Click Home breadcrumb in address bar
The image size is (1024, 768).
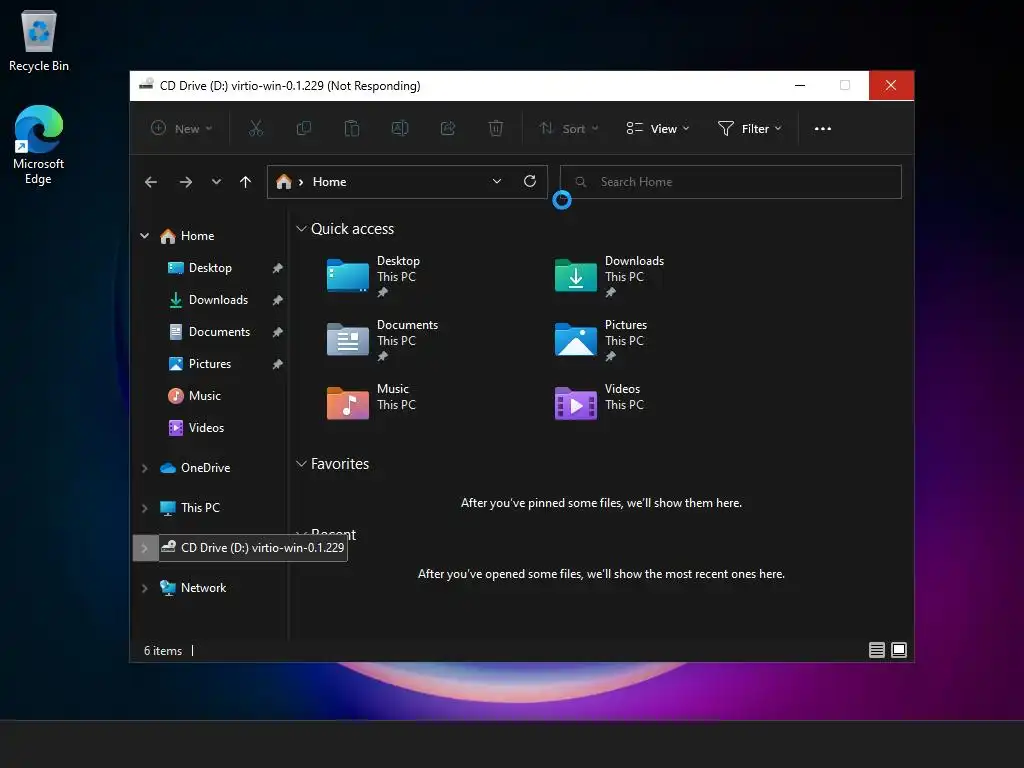(x=329, y=182)
